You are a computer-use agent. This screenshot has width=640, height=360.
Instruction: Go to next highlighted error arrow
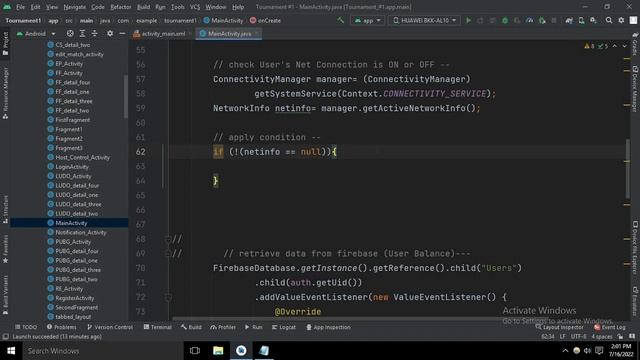tap(624, 46)
